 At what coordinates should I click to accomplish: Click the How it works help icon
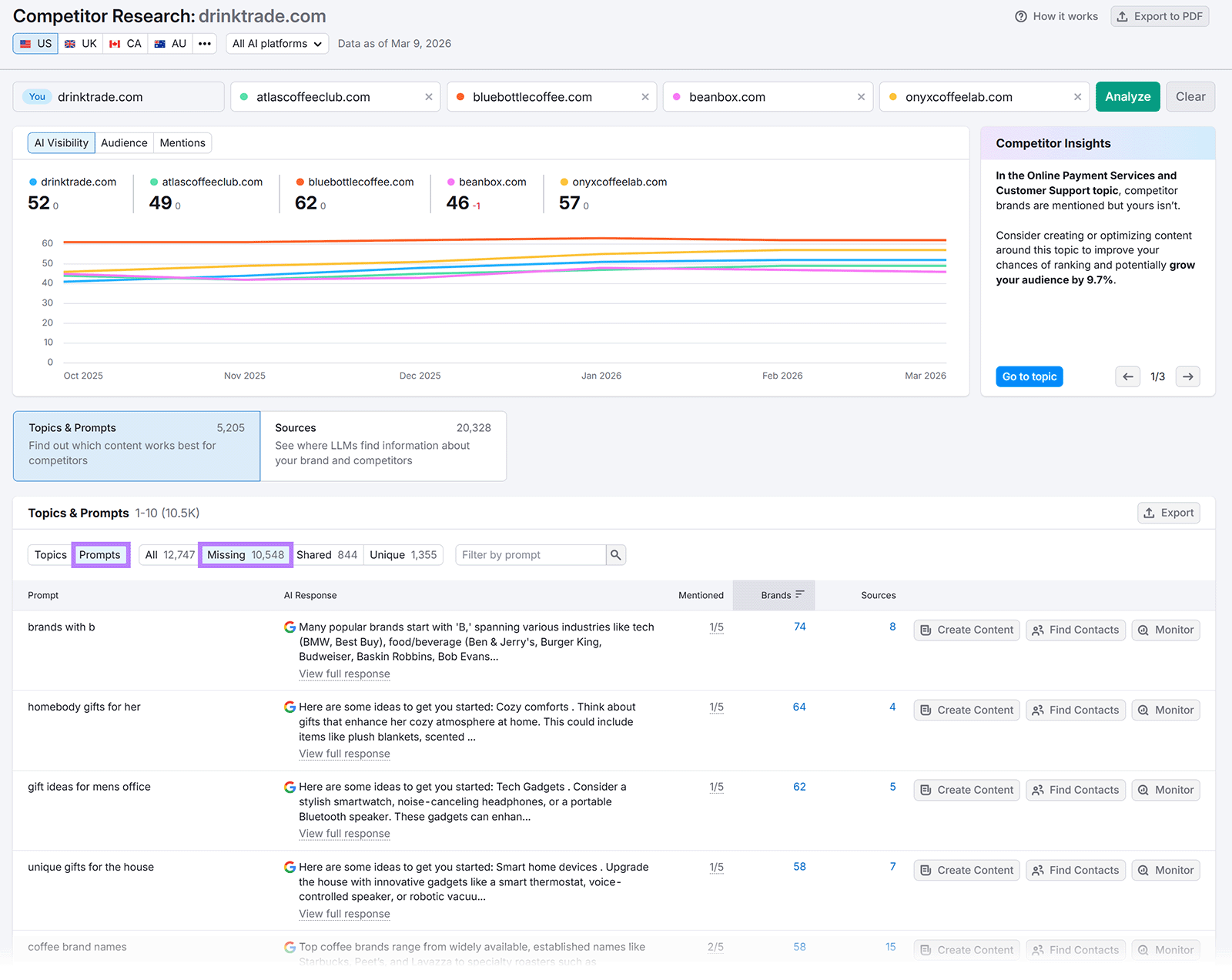(1021, 16)
